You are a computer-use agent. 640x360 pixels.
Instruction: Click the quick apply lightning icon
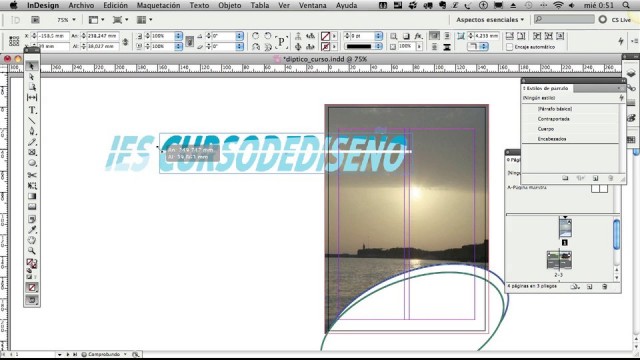click(621, 41)
